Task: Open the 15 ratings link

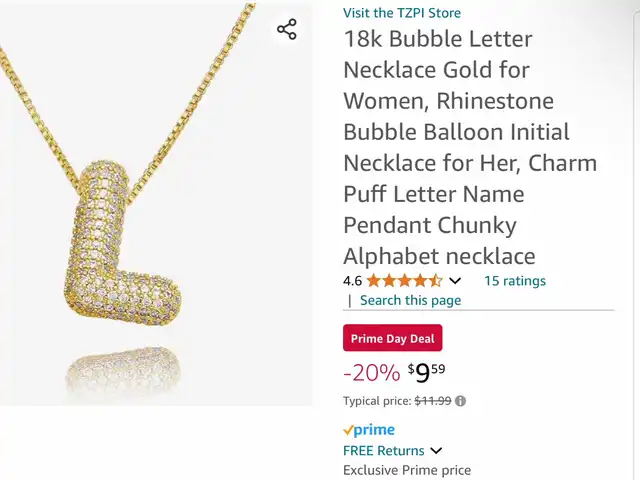Action: [x=515, y=281]
